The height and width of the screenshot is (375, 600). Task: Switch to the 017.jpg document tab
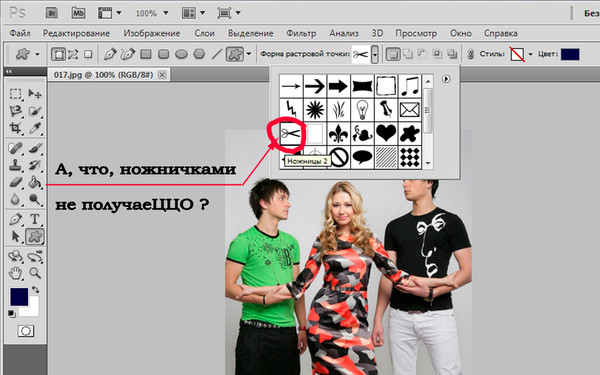pos(103,75)
